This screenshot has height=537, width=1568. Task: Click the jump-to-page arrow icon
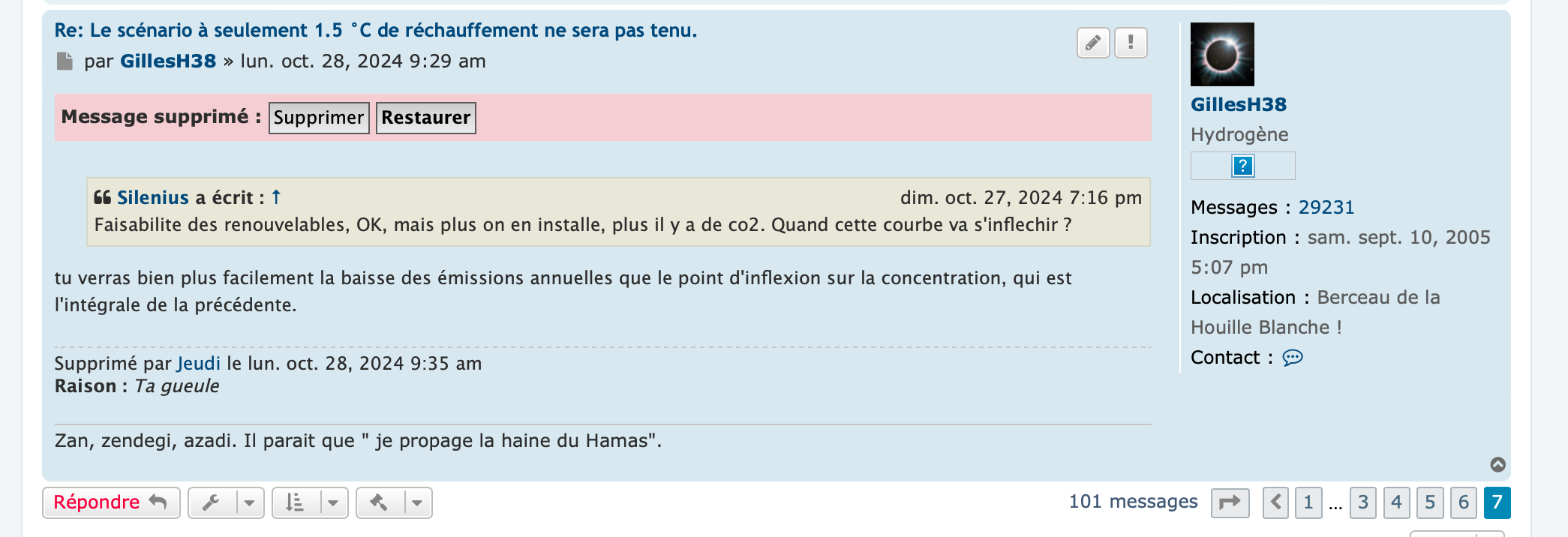pyautogui.click(x=1230, y=502)
